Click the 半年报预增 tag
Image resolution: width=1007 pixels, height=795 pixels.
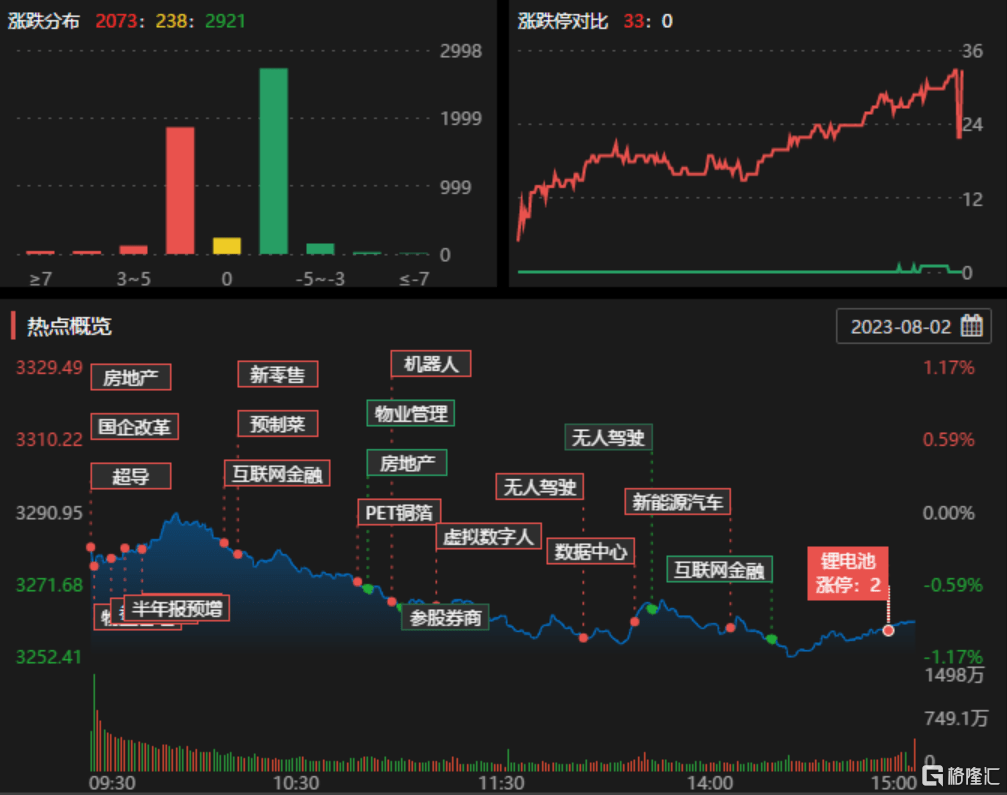point(177,608)
